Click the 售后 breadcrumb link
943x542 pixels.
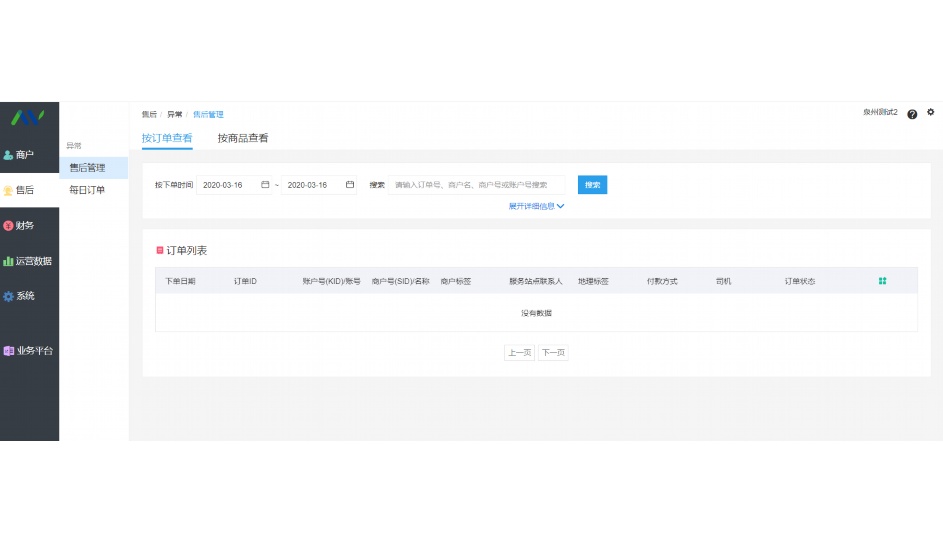pos(149,115)
